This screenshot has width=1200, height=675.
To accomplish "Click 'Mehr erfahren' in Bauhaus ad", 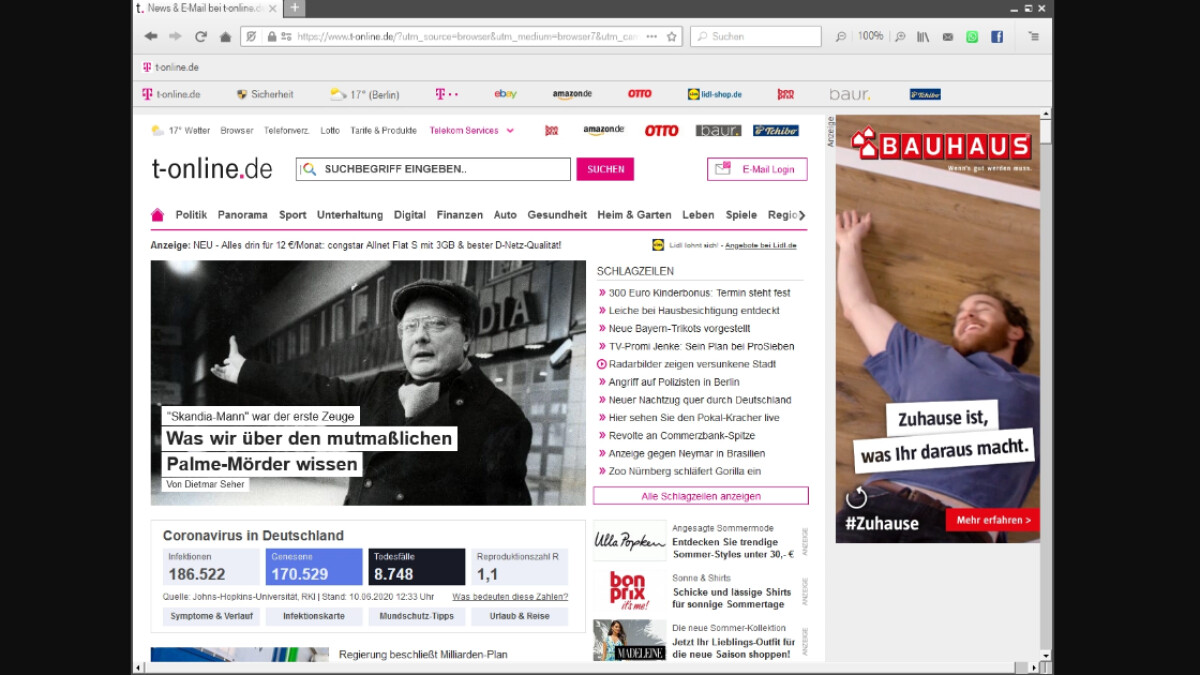I will 992,520.
